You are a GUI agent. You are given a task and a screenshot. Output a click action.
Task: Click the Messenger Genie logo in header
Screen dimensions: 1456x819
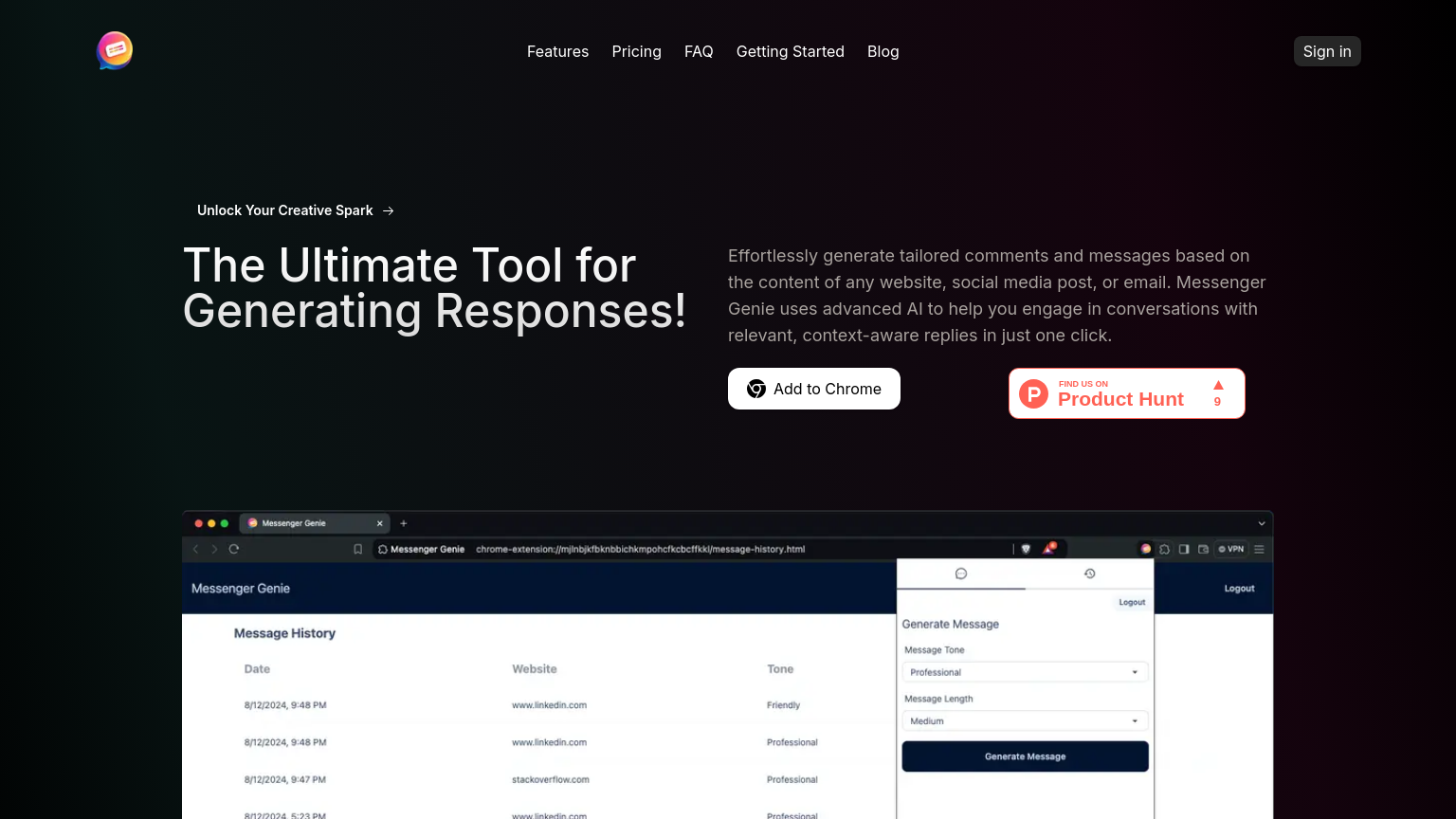pos(115,51)
